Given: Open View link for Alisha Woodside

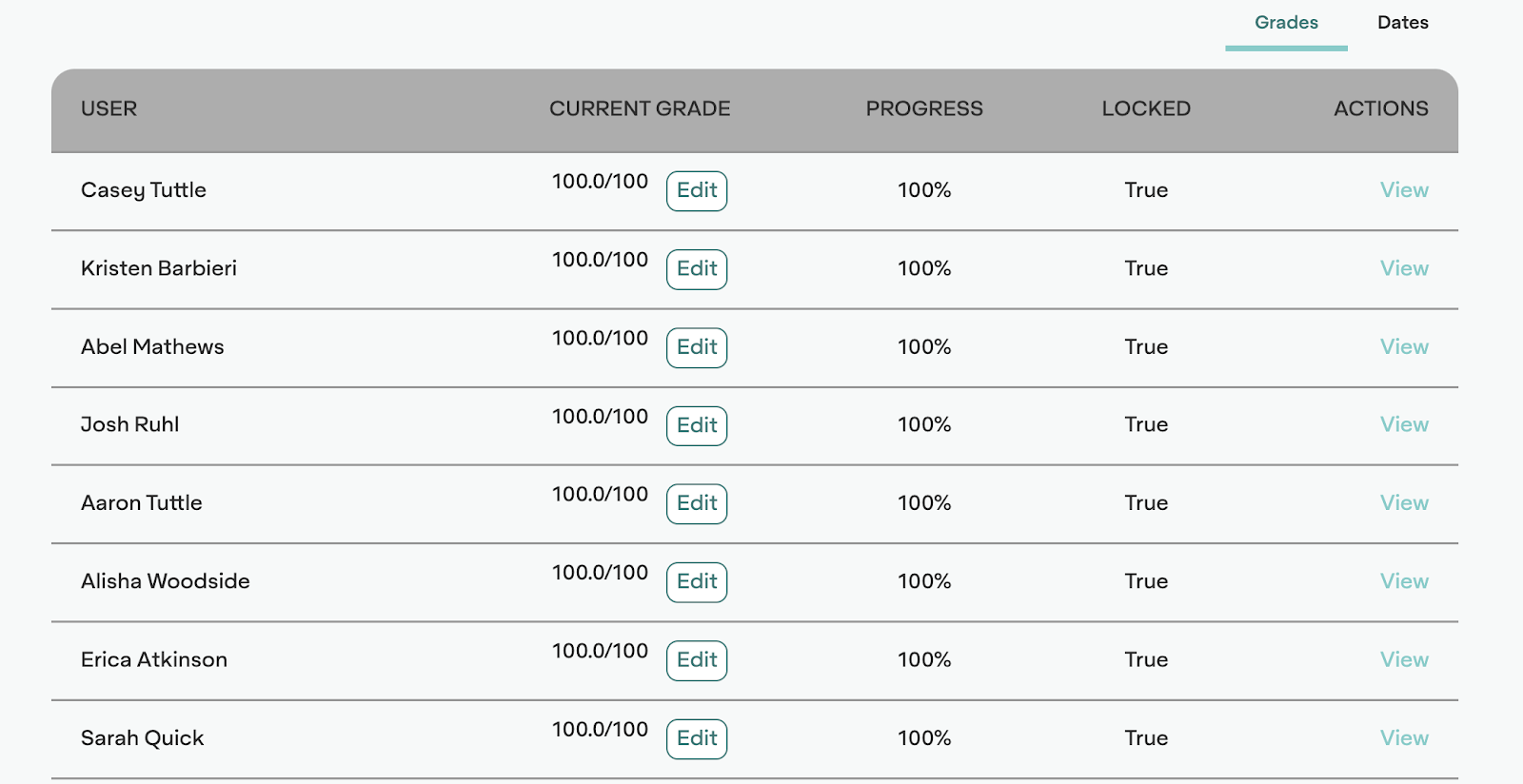Looking at the screenshot, I should 1404,581.
